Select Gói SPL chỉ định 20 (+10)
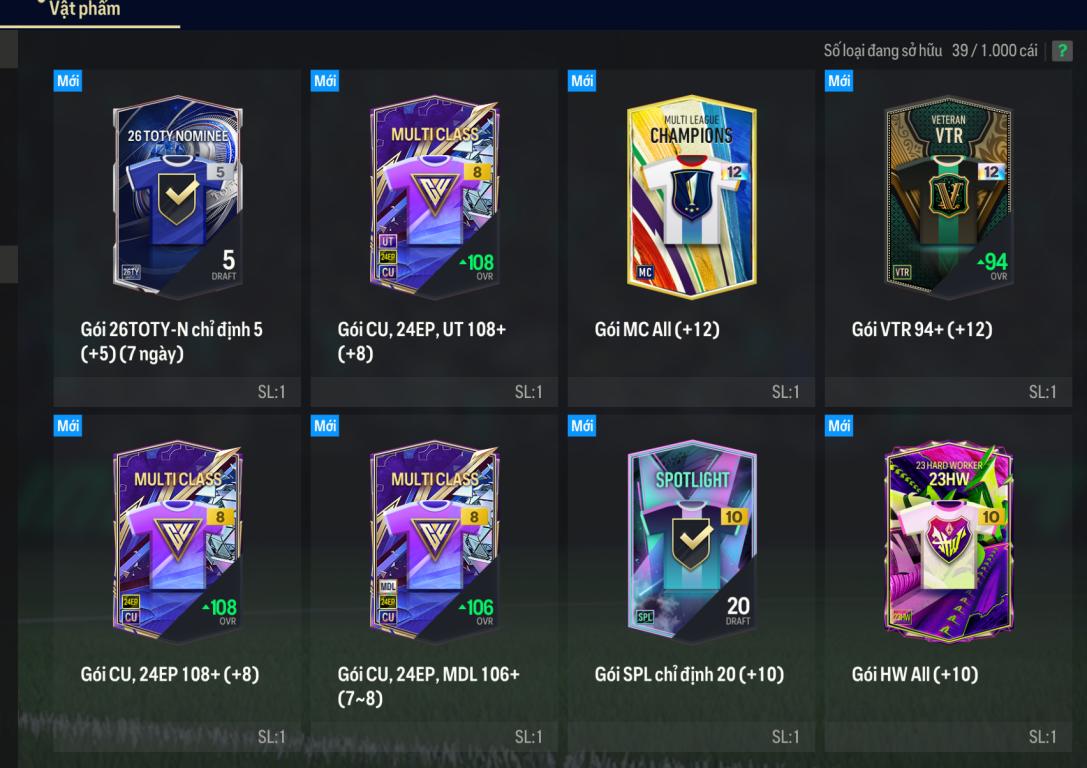 [689, 674]
